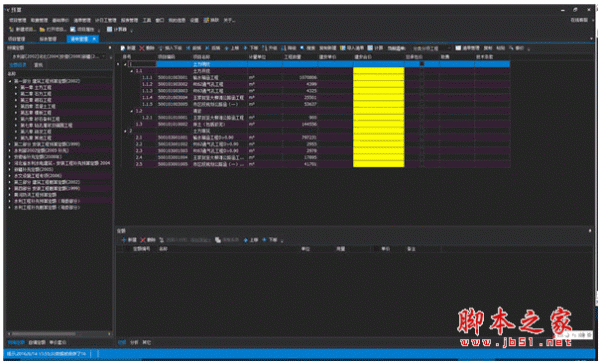Click the red X 删除 in the 定额 toolbar
This screenshot has width=600, height=363.
tap(148, 240)
